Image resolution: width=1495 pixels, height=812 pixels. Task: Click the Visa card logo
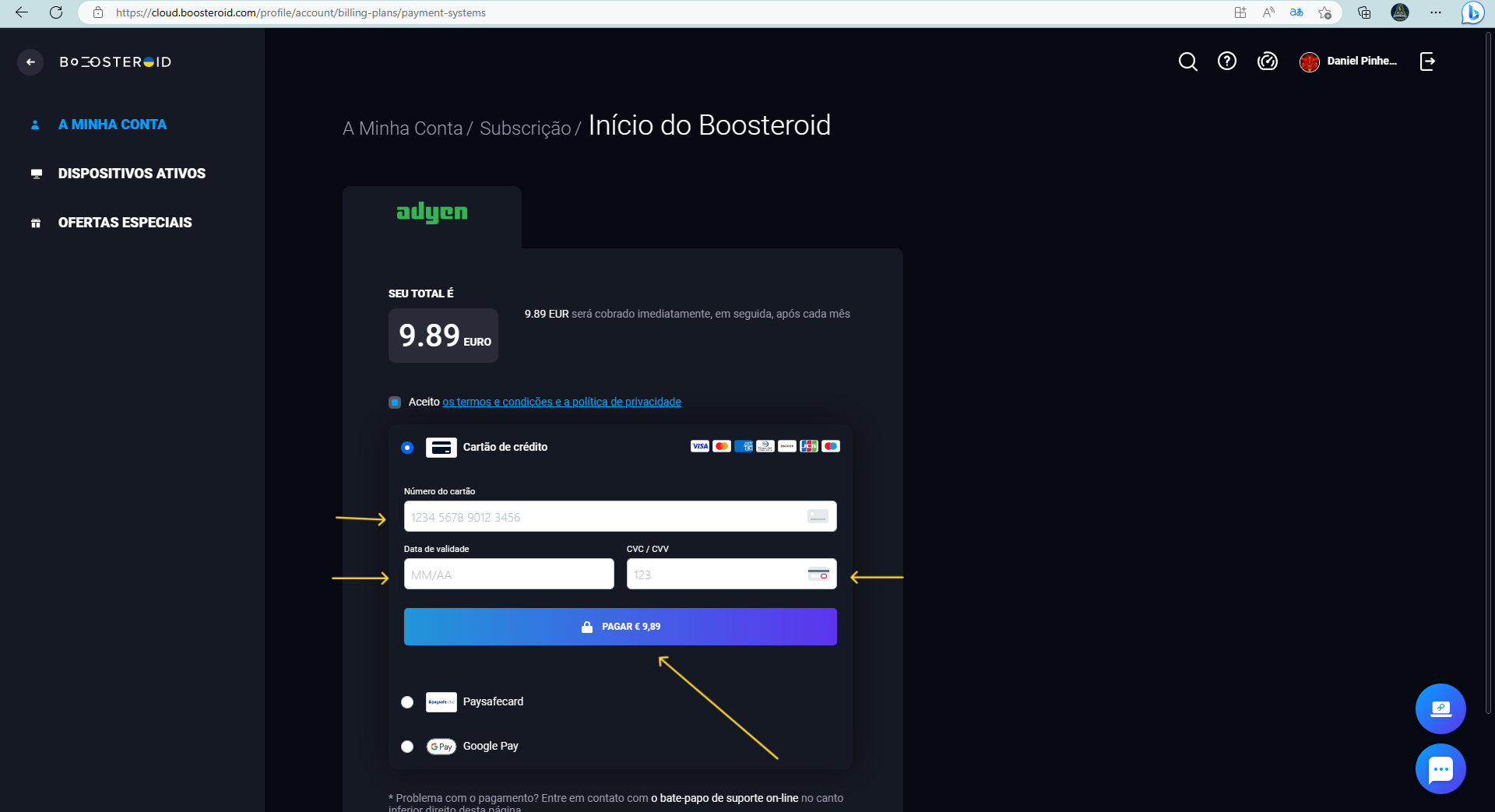coord(700,446)
